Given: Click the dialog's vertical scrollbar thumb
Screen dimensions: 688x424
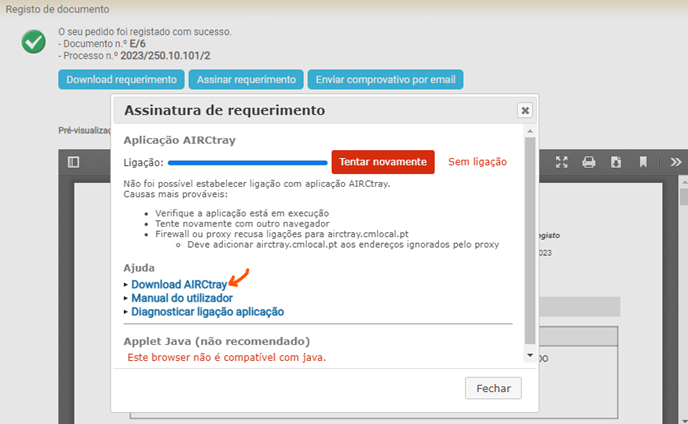Looking at the screenshot, I should [530, 240].
